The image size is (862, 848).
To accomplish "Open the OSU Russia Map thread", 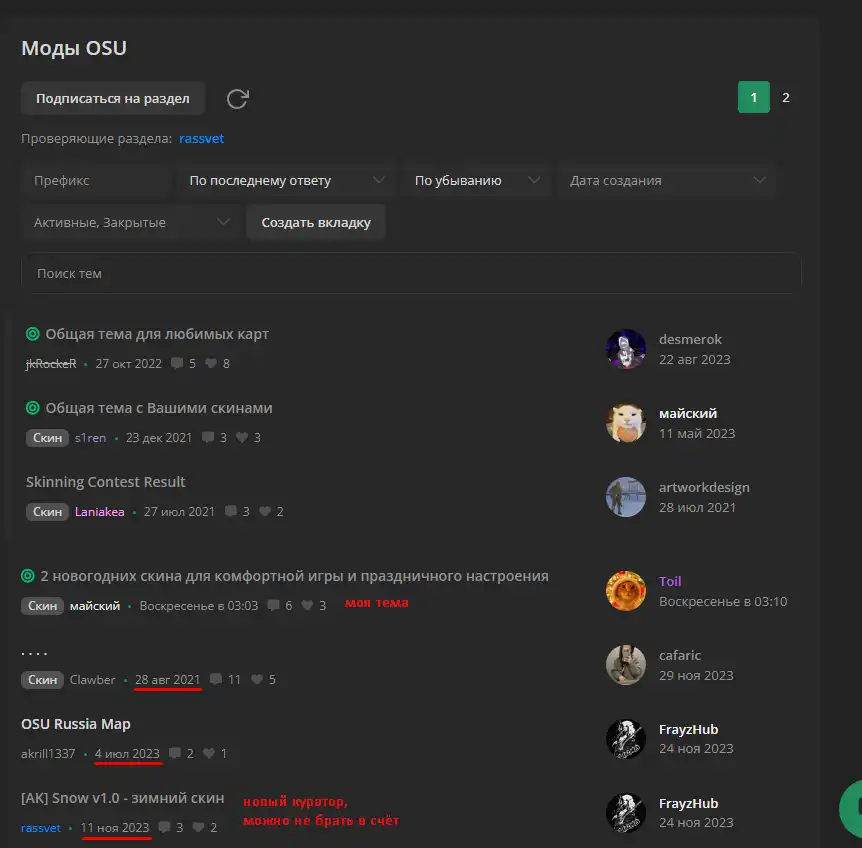I will pyautogui.click(x=76, y=724).
